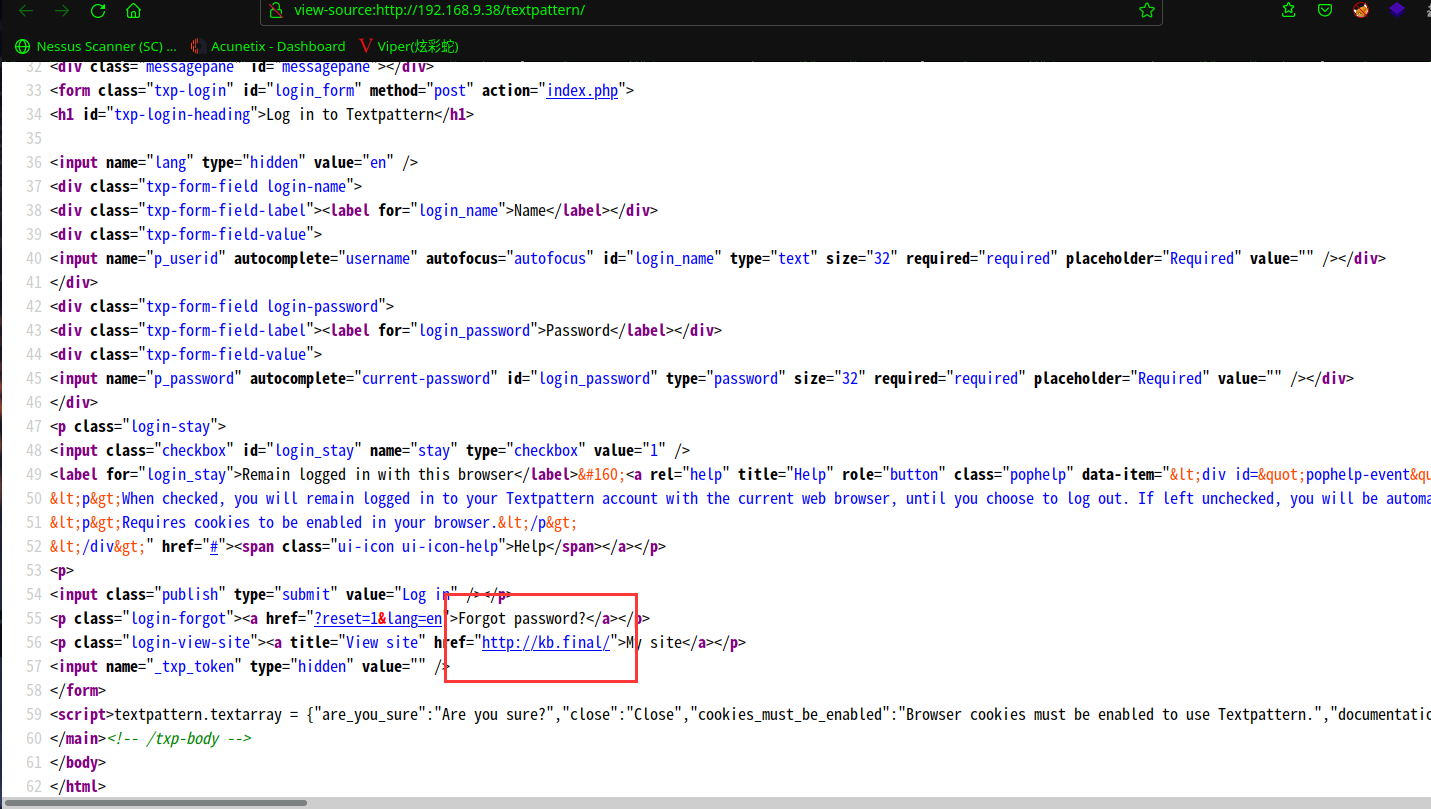
Task: Click the "Forgot password?" text on line 55
Action: [522, 619]
